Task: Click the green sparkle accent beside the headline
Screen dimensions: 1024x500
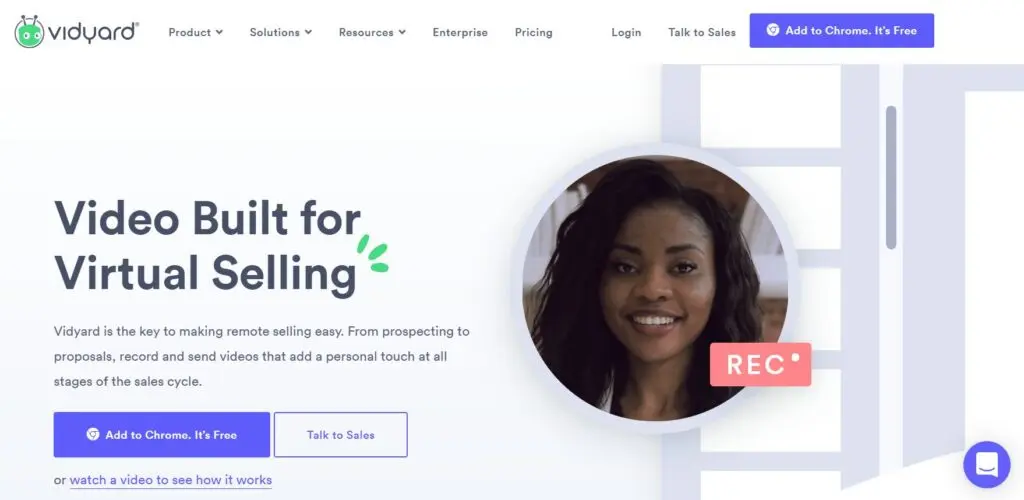Action: coord(373,254)
